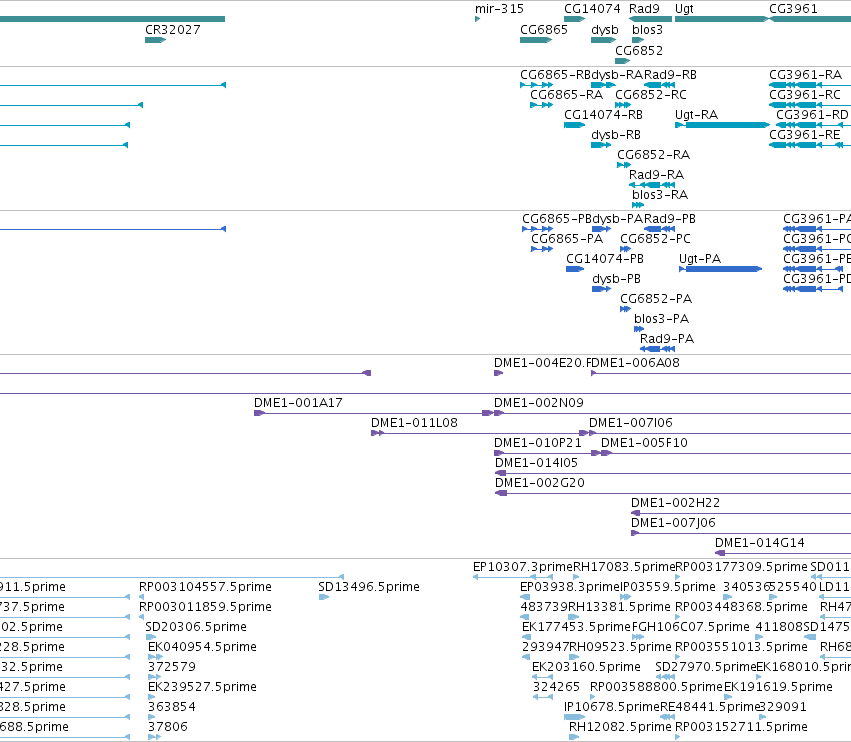Select the Ugt-PA protein label
851x742 pixels.
click(x=700, y=259)
